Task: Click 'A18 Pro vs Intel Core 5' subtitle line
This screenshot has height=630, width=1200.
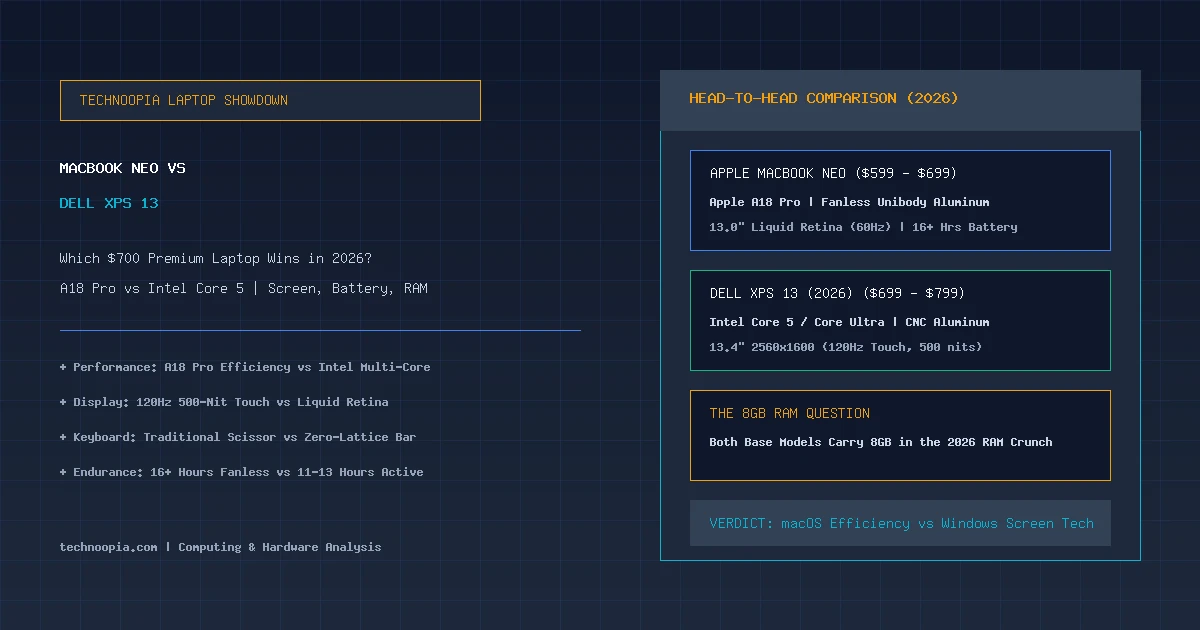Action: pyautogui.click(x=244, y=288)
